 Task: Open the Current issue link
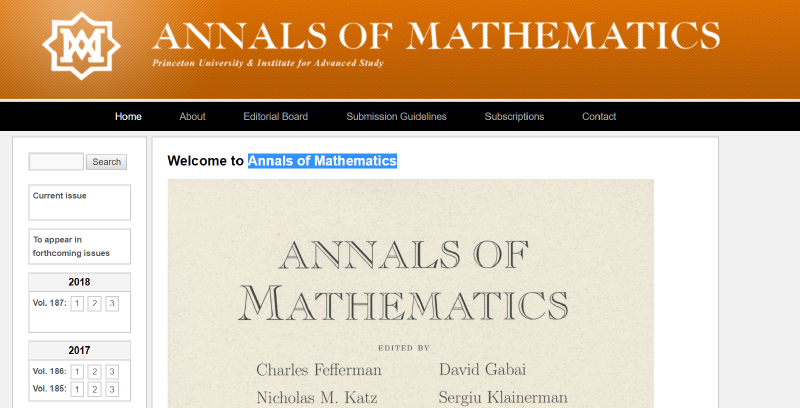click(59, 196)
